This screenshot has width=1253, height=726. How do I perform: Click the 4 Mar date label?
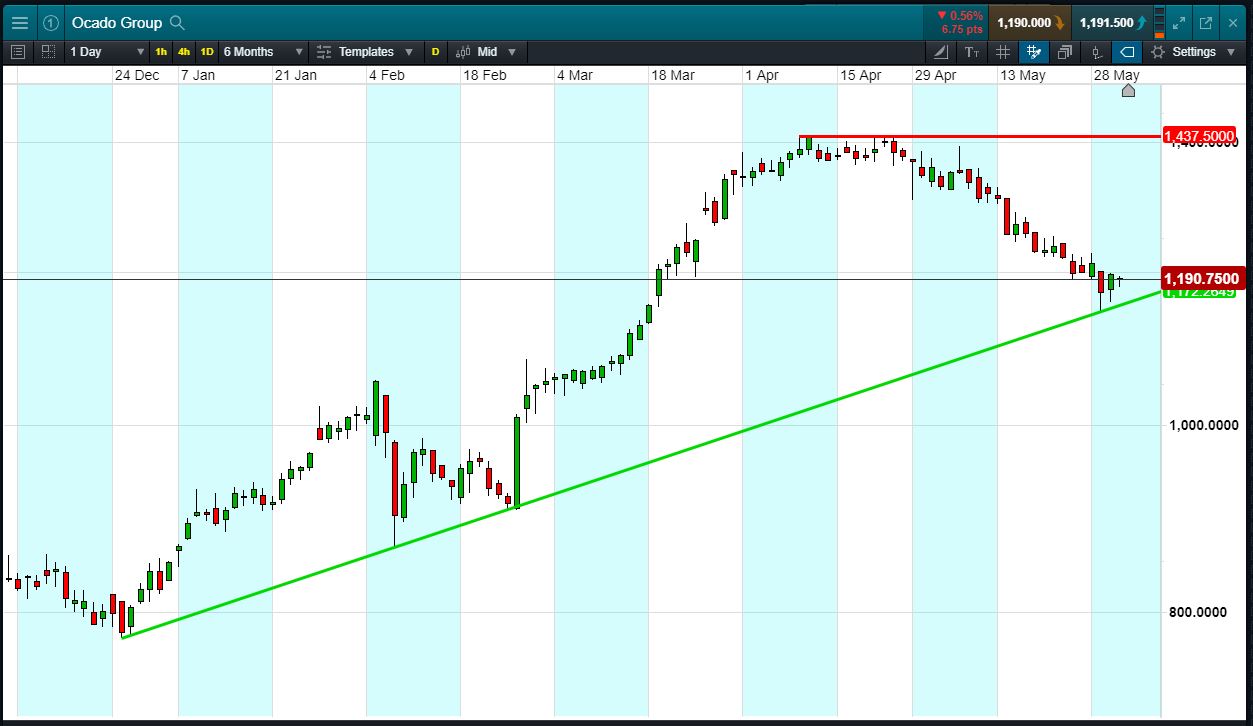575,75
